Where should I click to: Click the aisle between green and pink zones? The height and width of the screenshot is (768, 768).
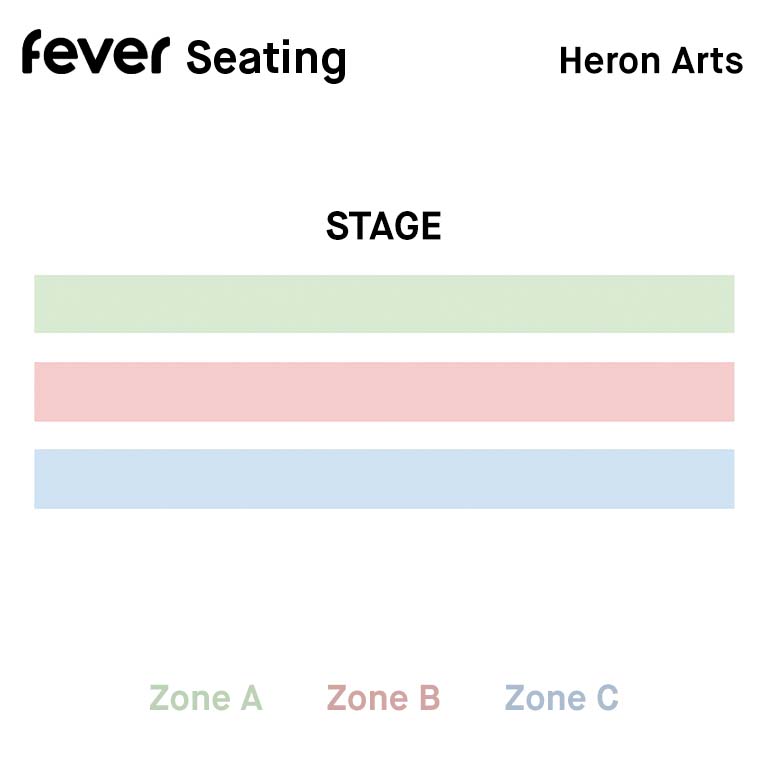click(x=384, y=347)
